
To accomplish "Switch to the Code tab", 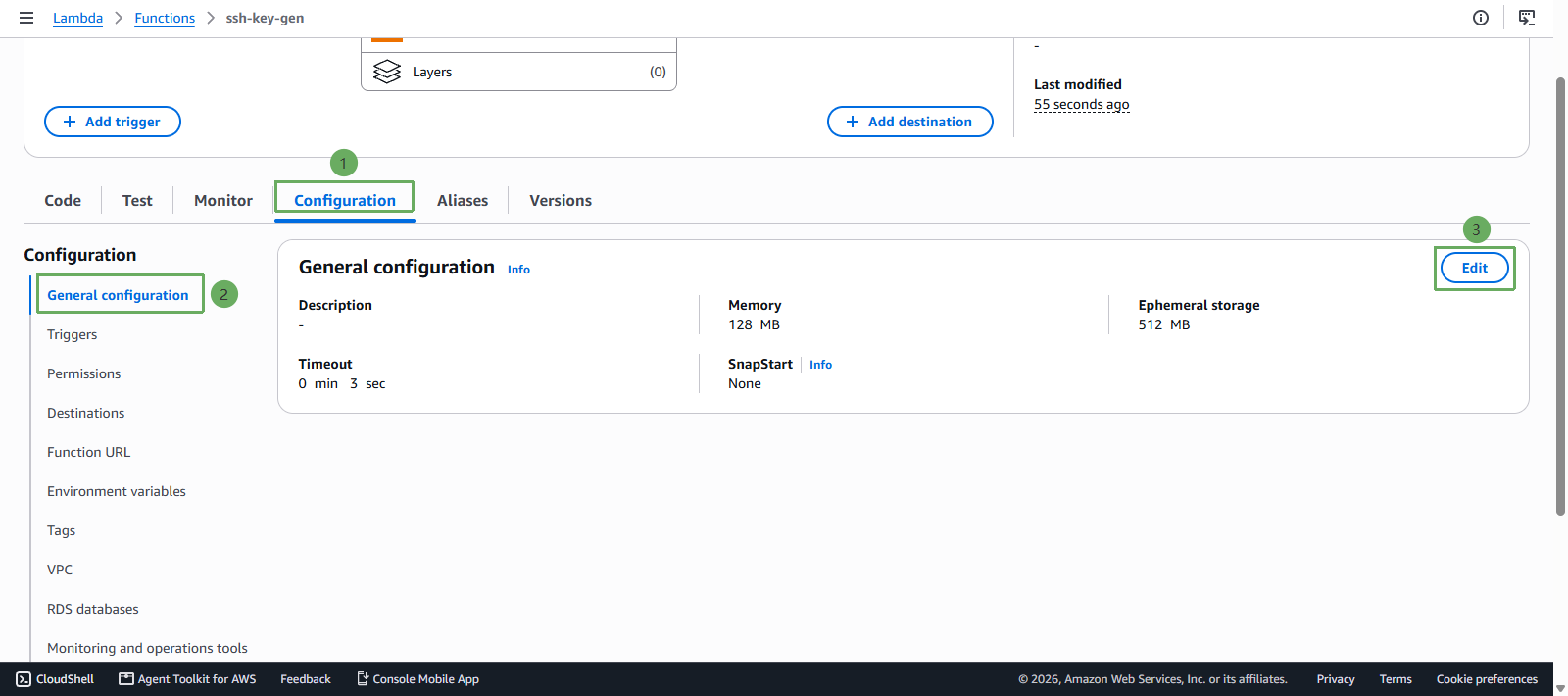I will click(x=63, y=200).
